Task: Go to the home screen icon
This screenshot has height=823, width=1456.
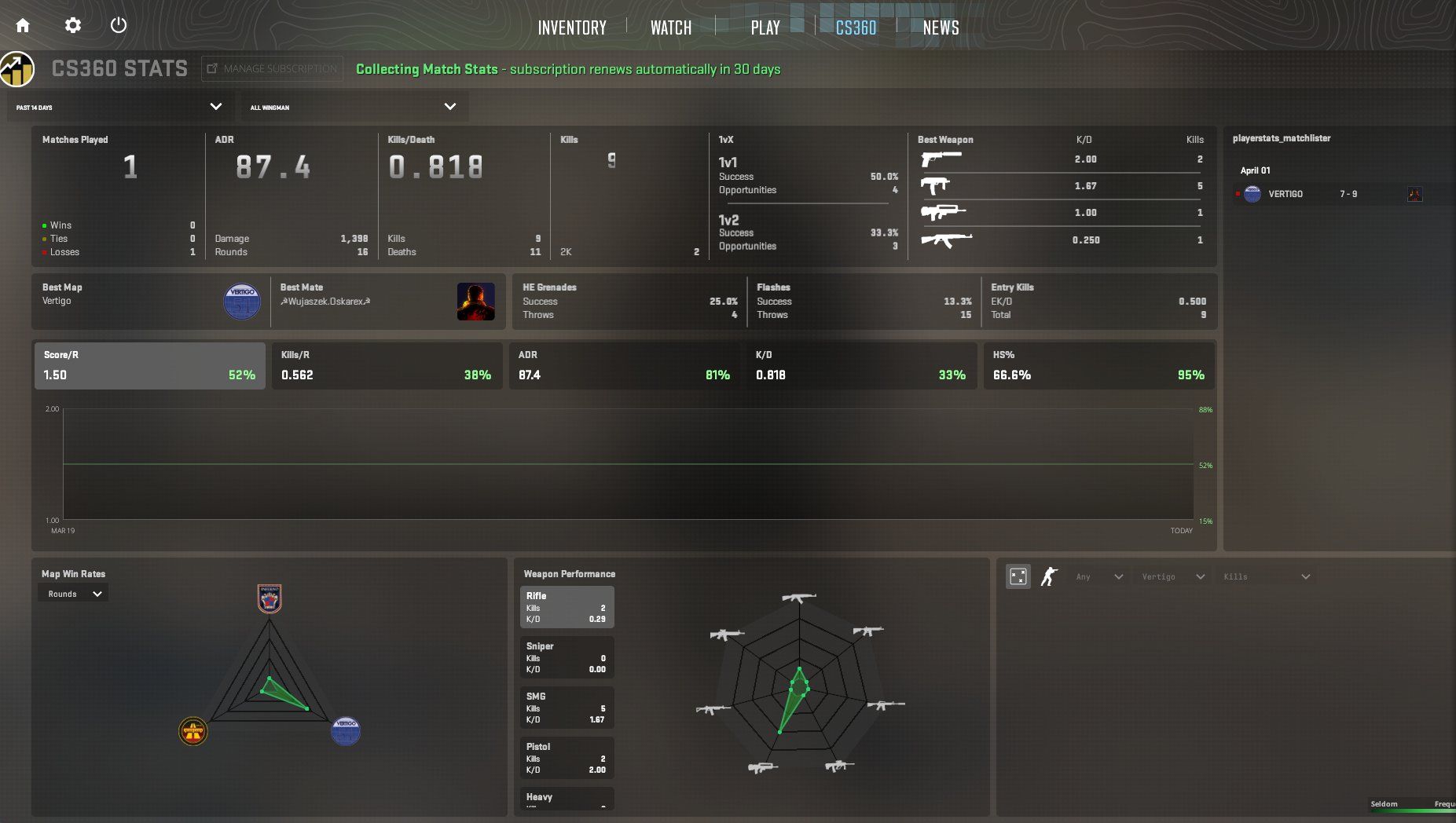Action: tap(23, 25)
